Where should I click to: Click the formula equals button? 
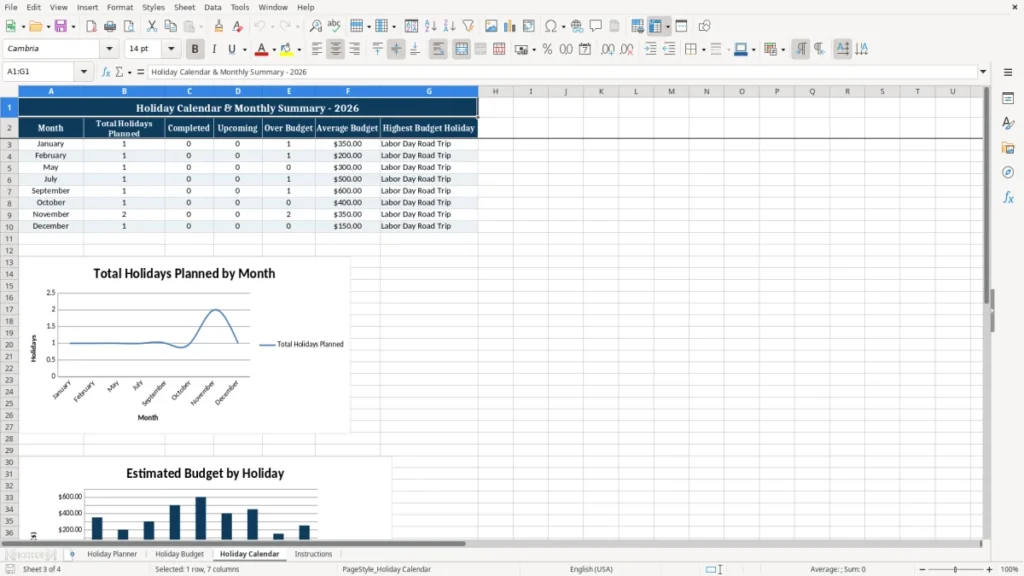pos(140,72)
